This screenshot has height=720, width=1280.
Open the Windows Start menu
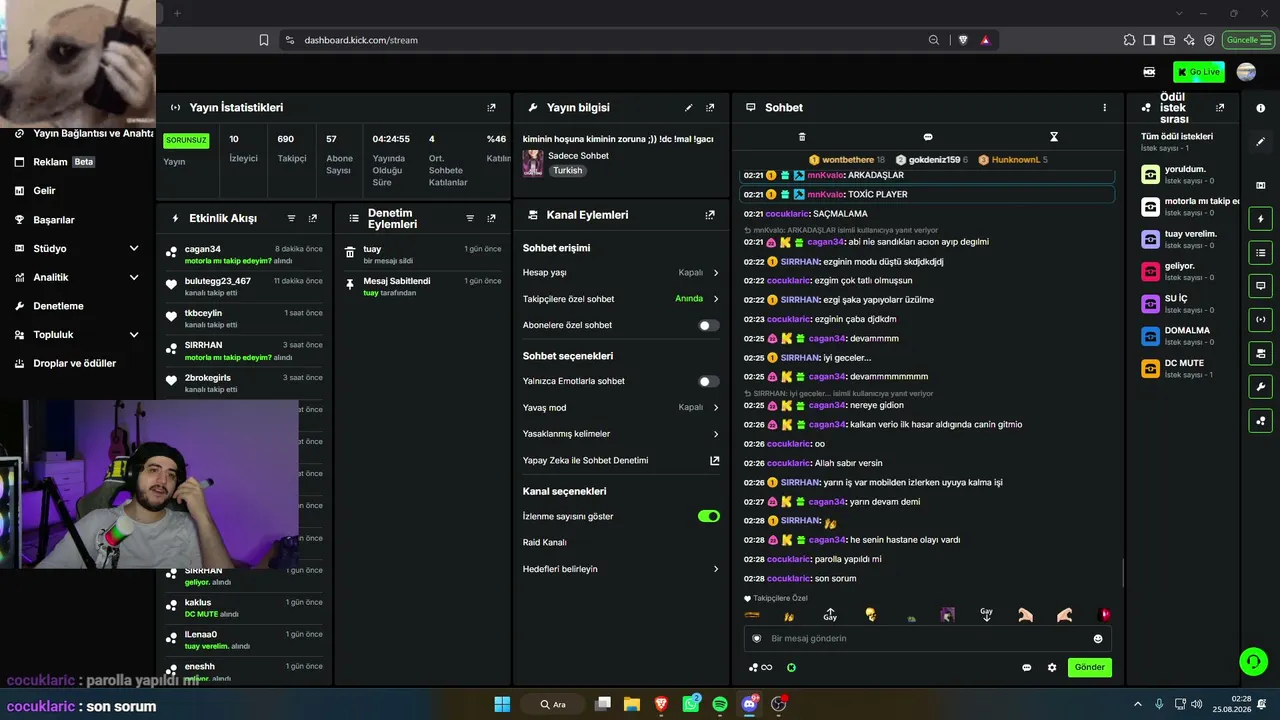502,704
